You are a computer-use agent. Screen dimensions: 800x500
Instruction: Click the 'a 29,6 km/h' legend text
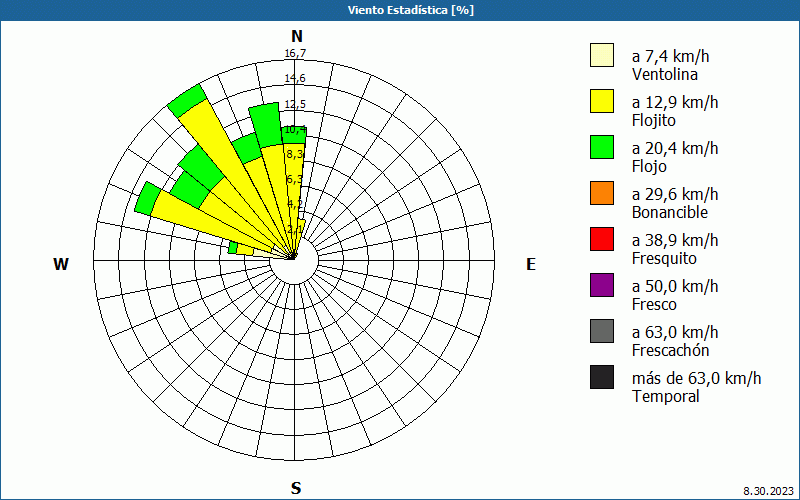point(675,194)
